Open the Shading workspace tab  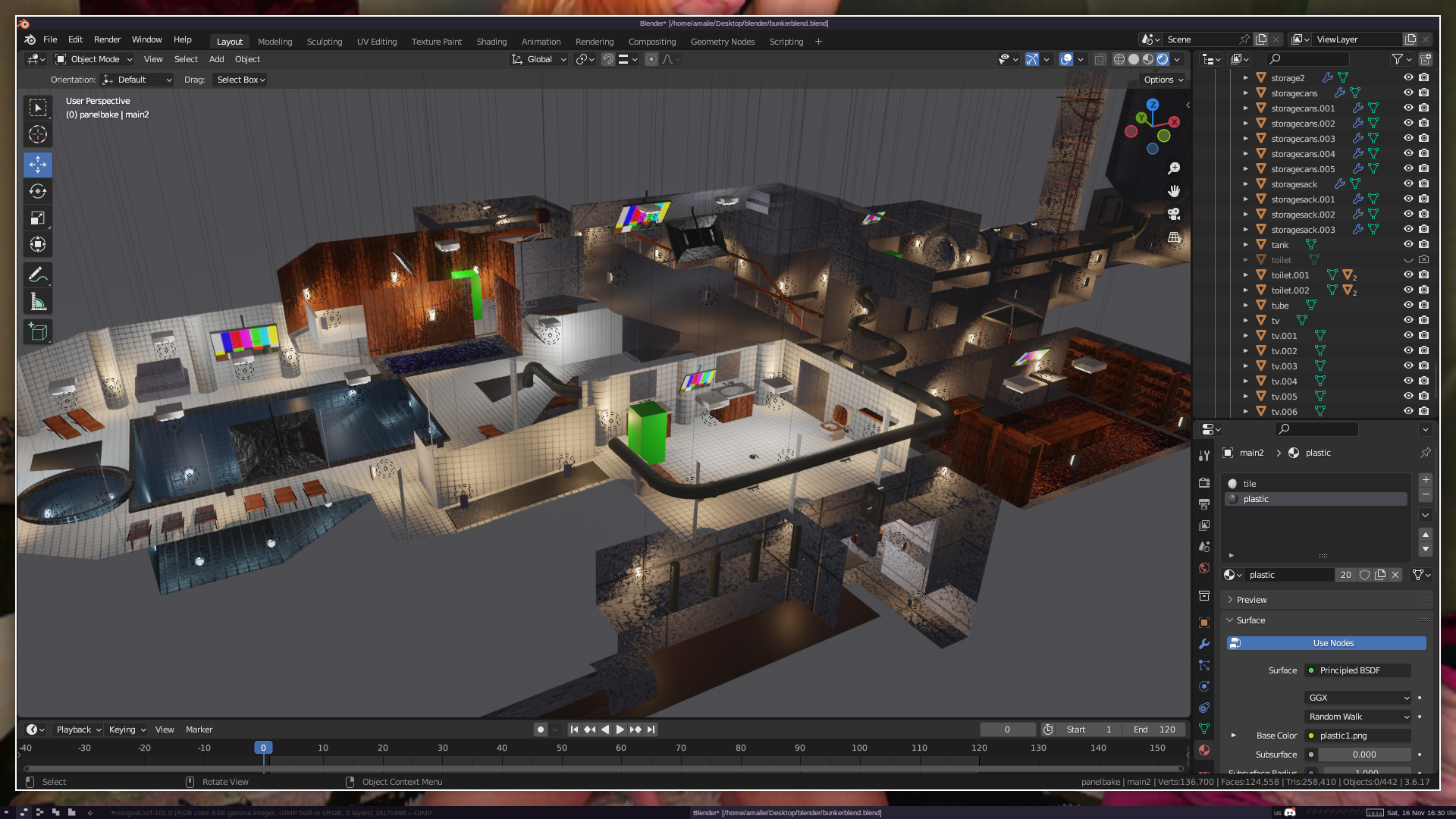pos(491,42)
